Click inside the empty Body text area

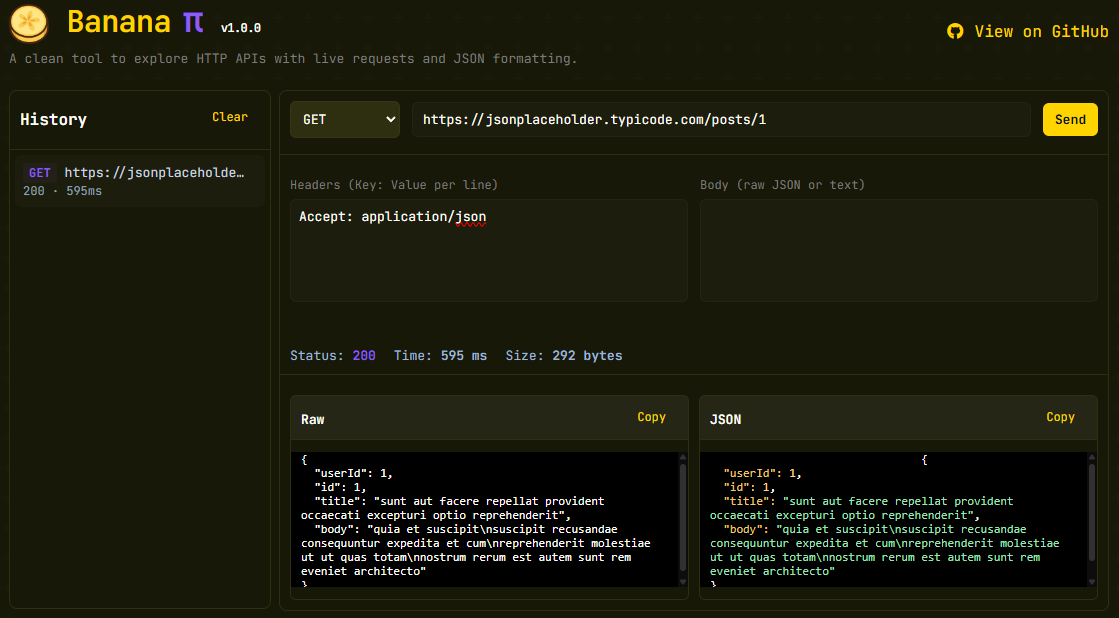[x=898, y=250]
